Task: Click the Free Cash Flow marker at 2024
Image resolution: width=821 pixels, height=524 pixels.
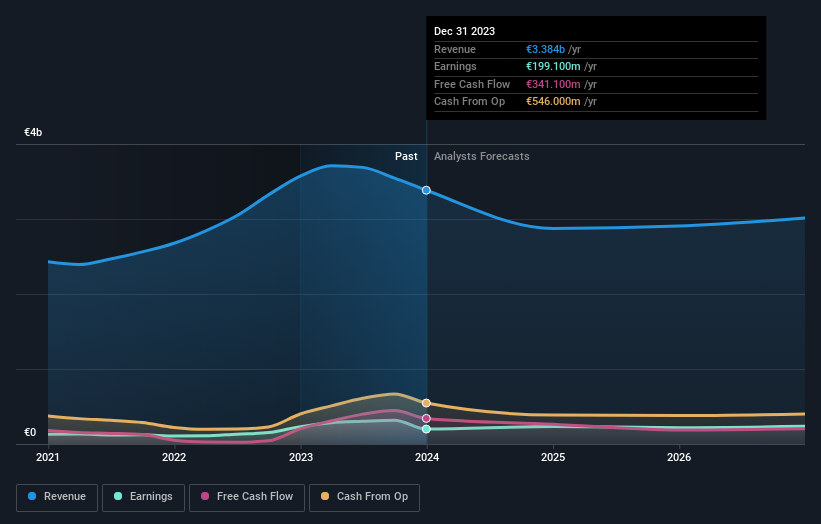Action: (x=426, y=418)
